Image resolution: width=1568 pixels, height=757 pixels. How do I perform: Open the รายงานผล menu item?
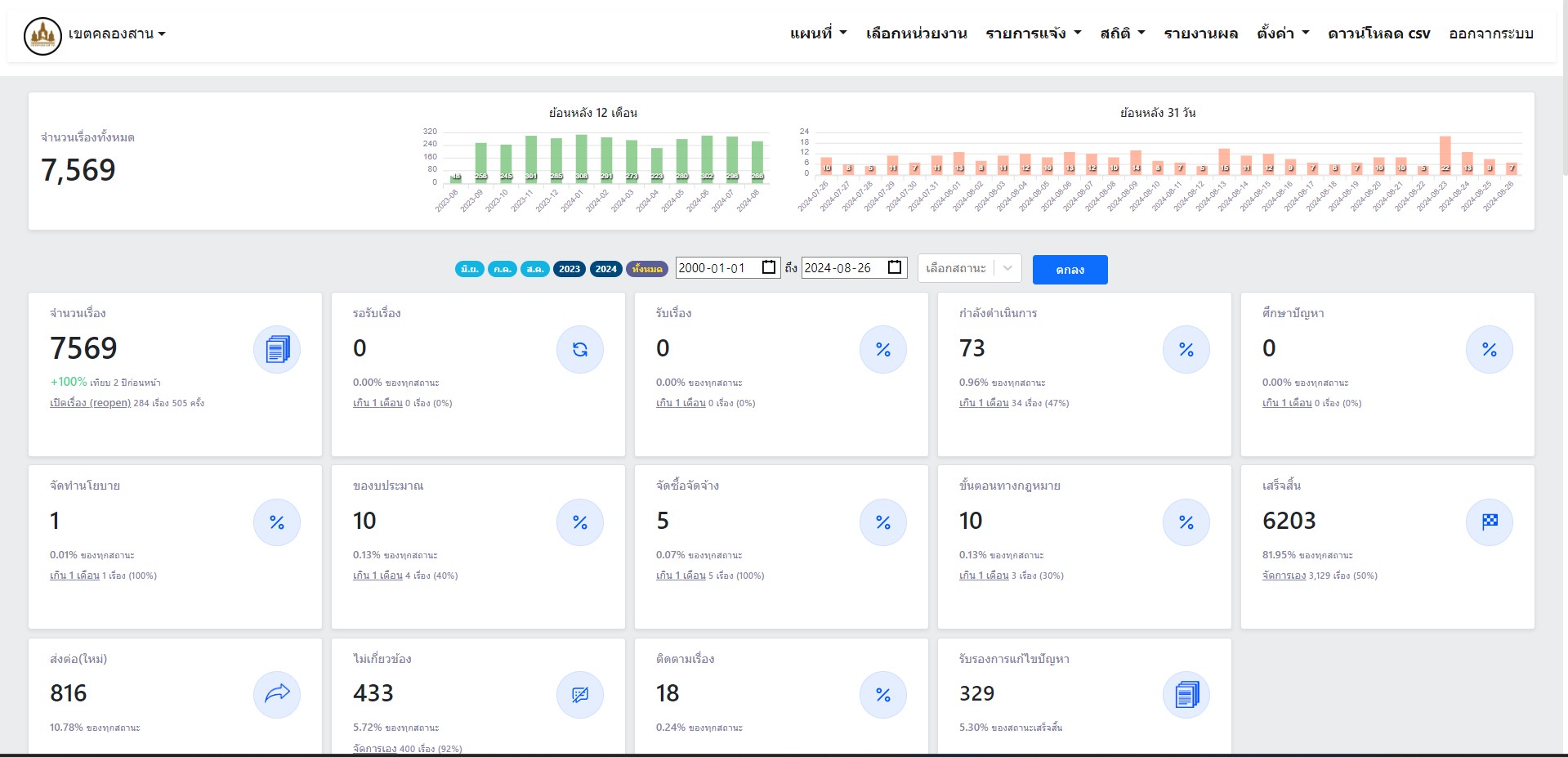pyautogui.click(x=1200, y=34)
